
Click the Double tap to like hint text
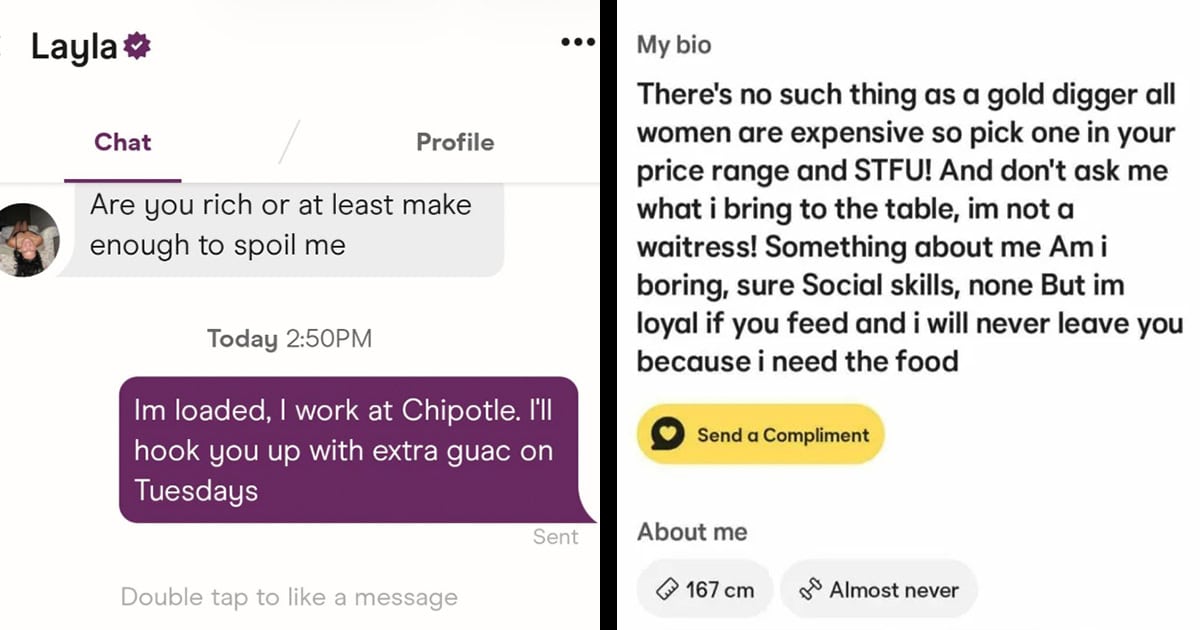[289, 598]
